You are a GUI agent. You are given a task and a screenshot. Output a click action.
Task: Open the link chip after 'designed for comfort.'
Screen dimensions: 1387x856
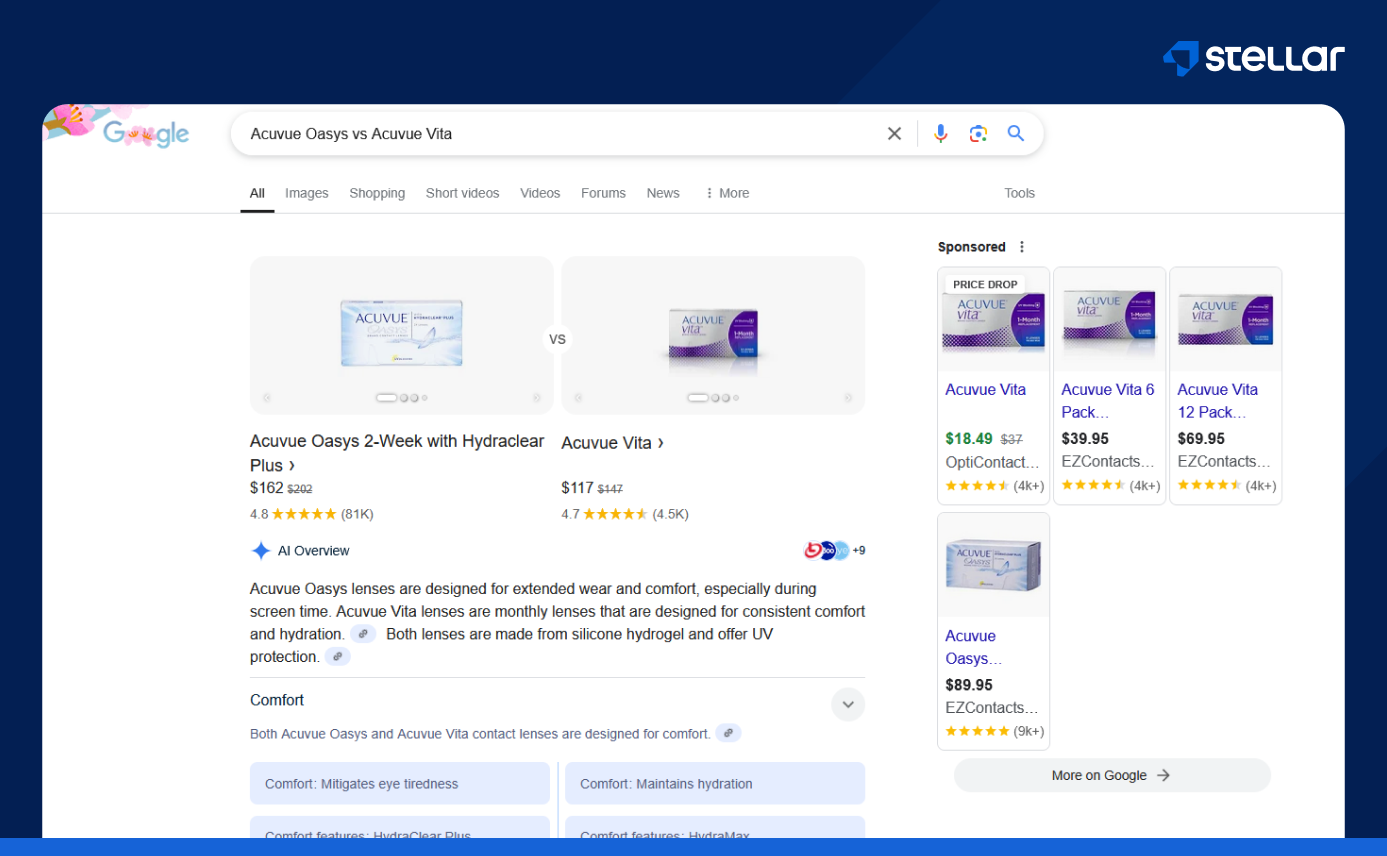pos(729,734)
